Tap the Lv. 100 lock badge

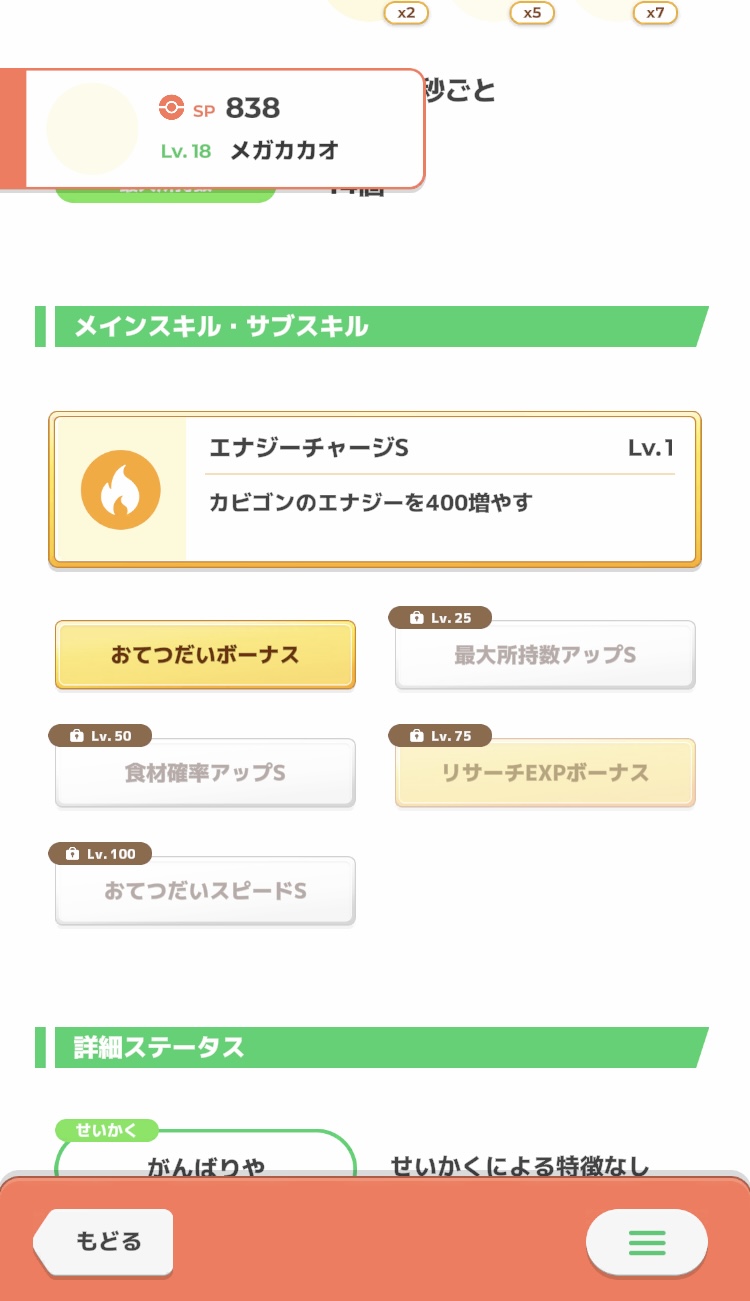click(x=100, y=854)
